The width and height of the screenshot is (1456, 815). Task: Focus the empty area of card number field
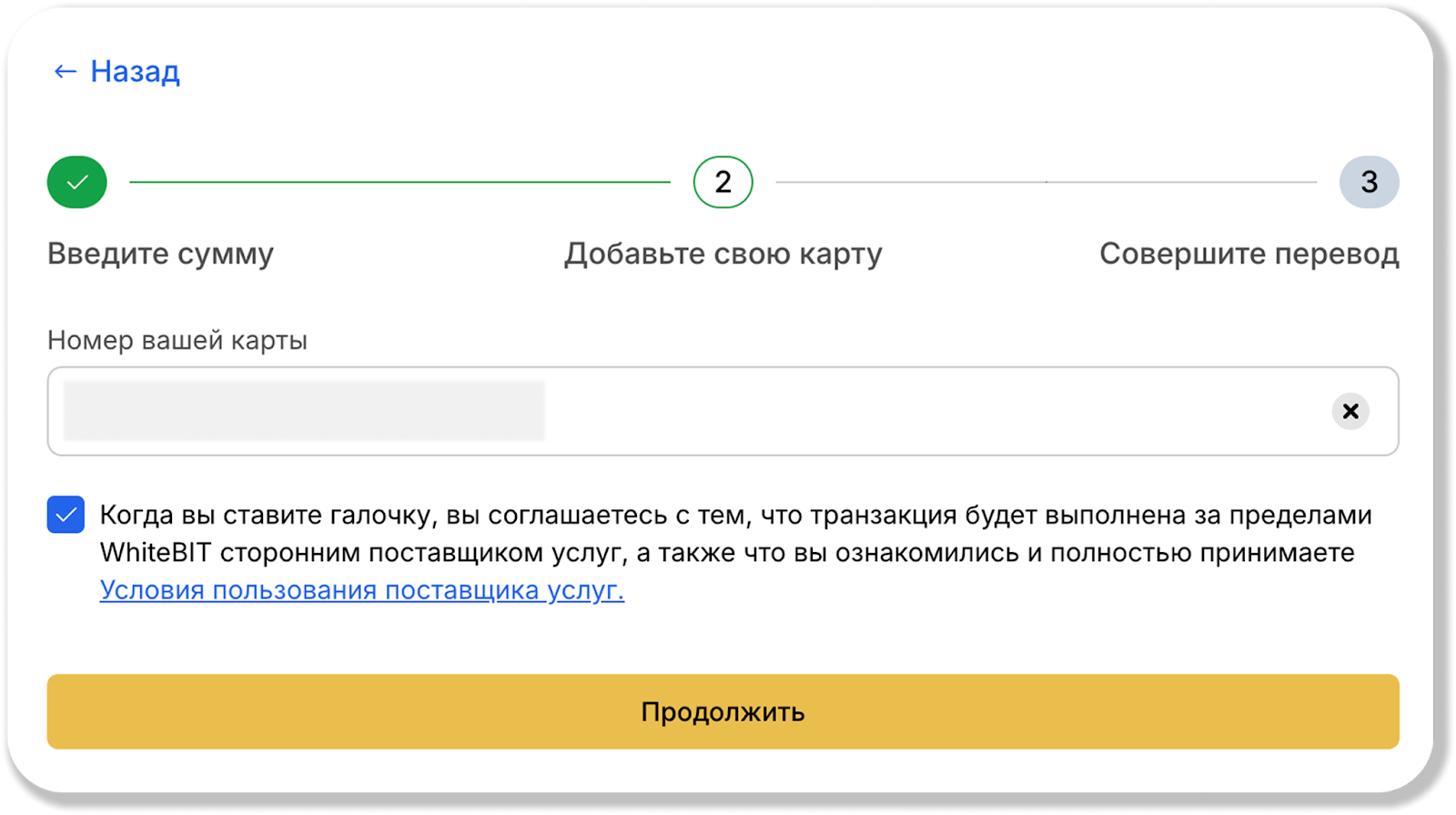click(910, 411)
